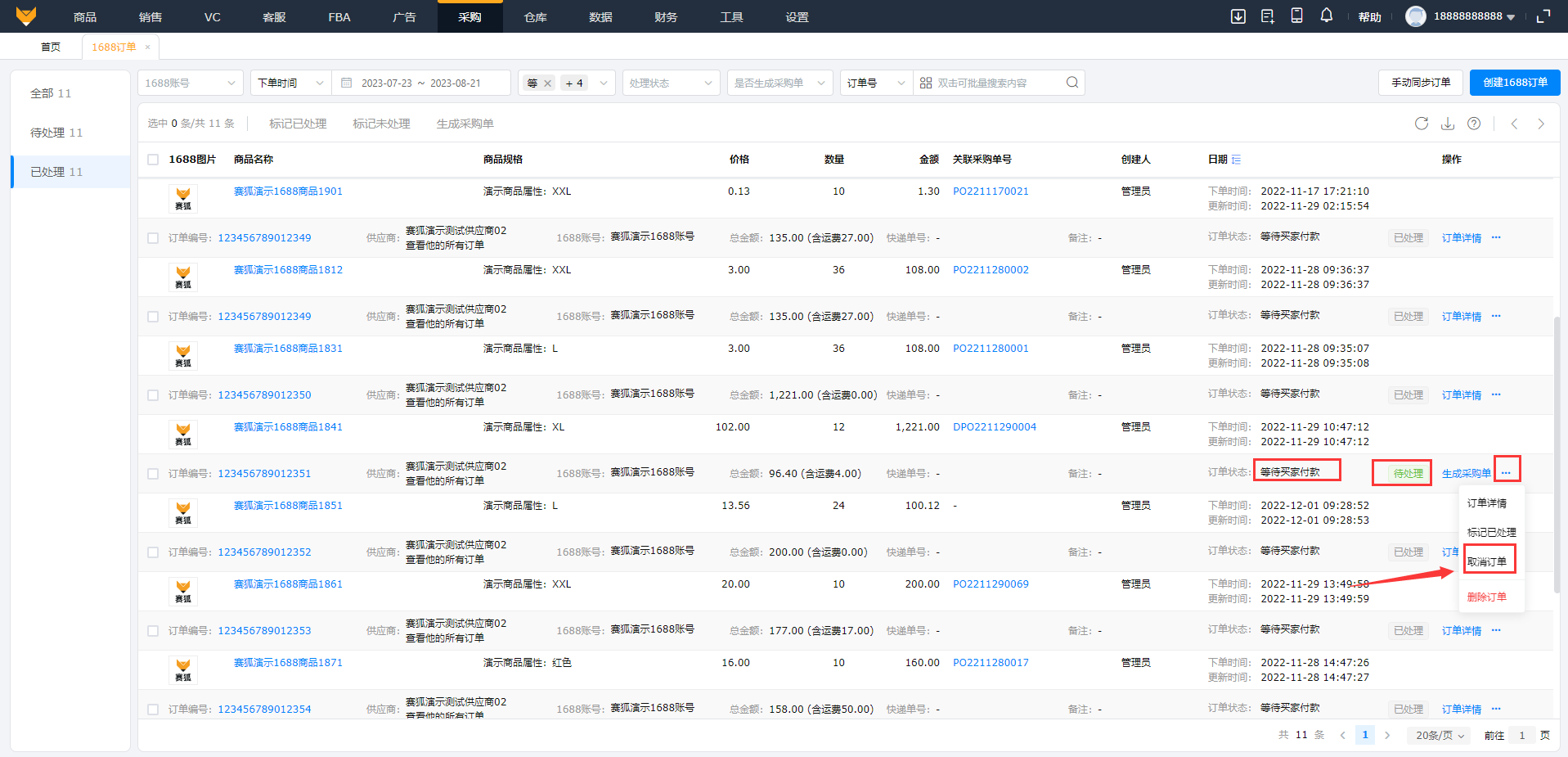
Task: Select checkbox for order 123456789012353
Action: point(153,631)
